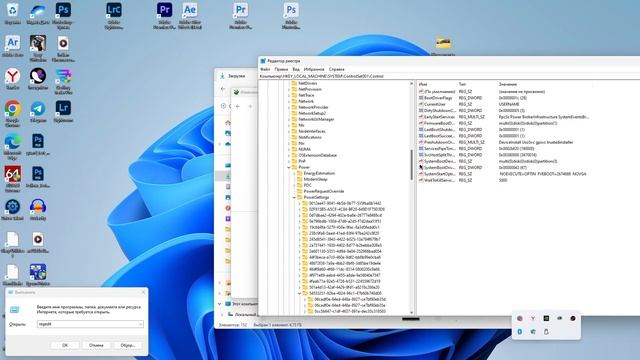The height and width of the screenshot is (360, 640).
Task: Select ModernSleep key in tree
Action: tap(316, 179)
